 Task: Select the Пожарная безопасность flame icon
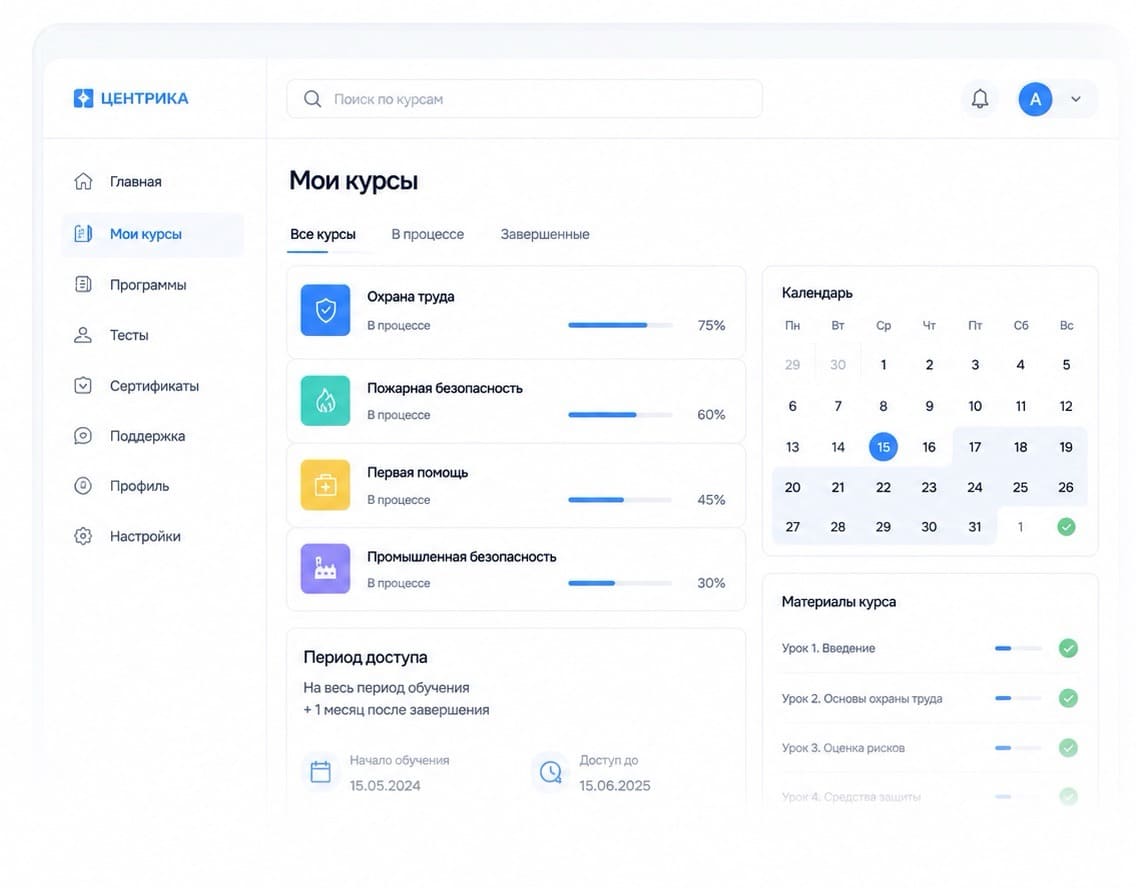coord(325,401)
